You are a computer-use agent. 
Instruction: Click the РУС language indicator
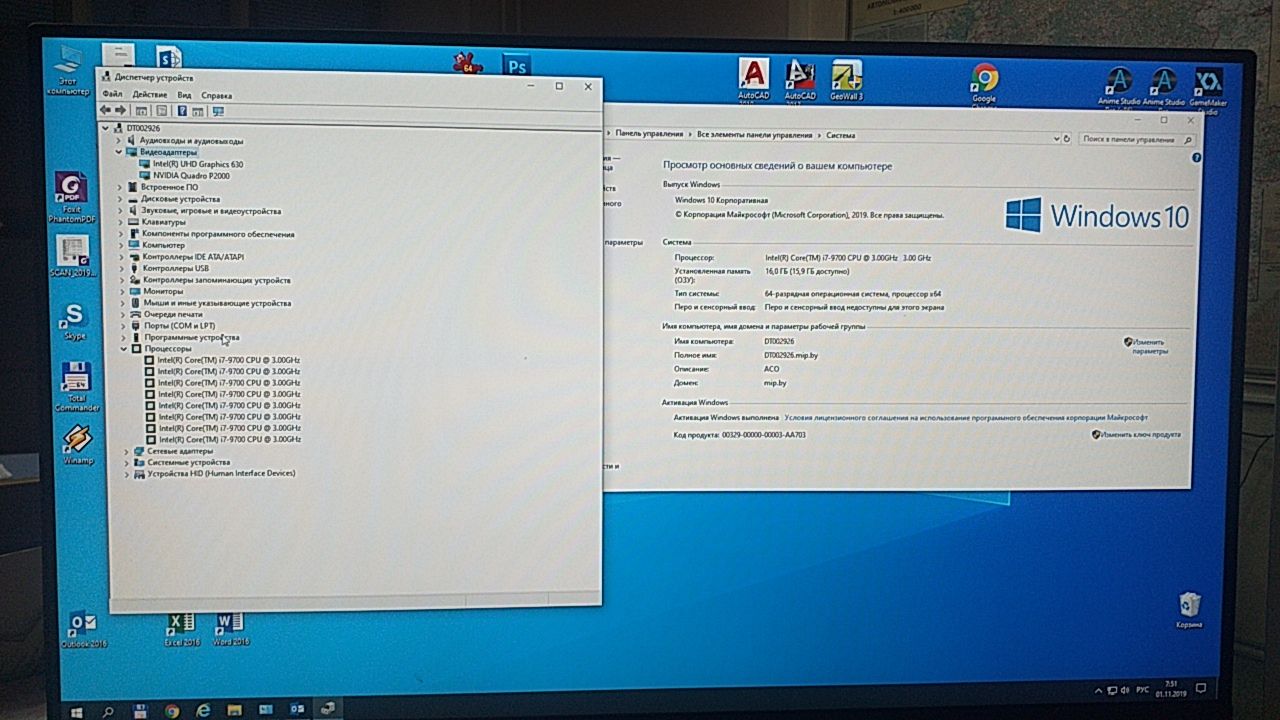(x=1141, y=690)
